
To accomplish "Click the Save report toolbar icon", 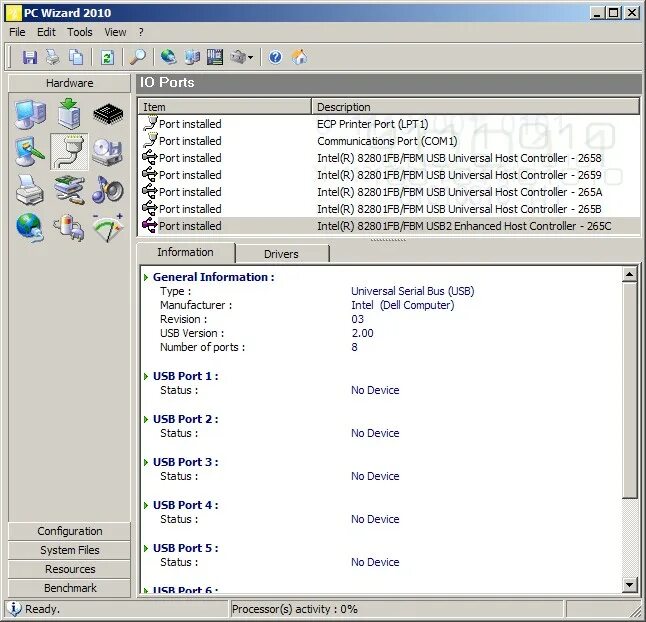I will pyautogui.click(x=30, y=57).
